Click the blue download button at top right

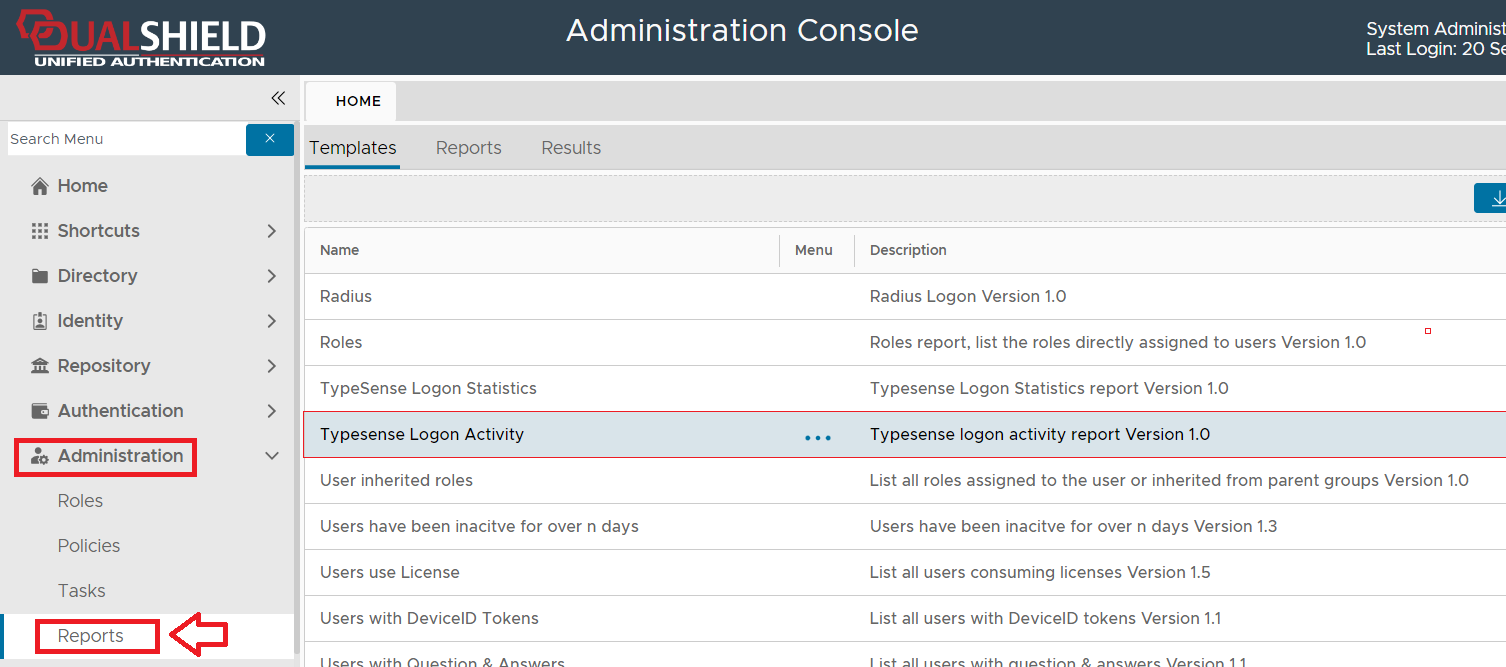click(1493, 198)
